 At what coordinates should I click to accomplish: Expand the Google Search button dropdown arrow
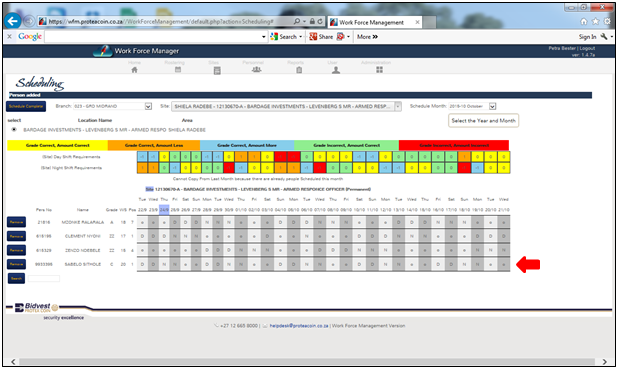(301, 37)
